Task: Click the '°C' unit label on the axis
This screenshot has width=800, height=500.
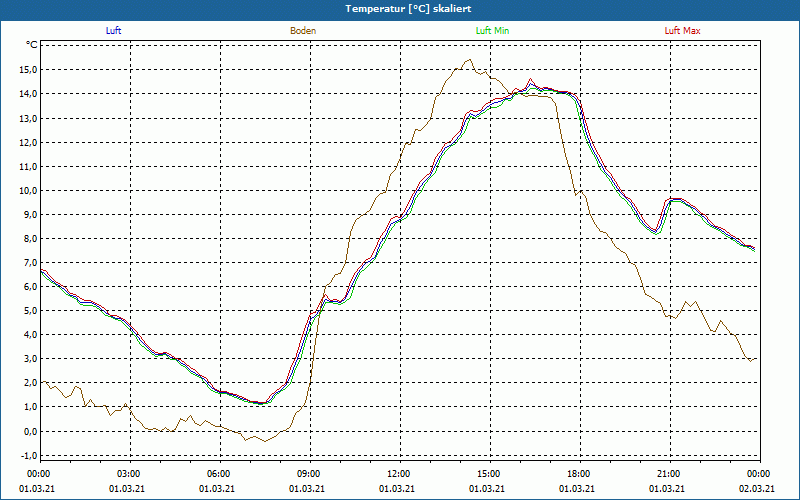Action: (32, 45)
